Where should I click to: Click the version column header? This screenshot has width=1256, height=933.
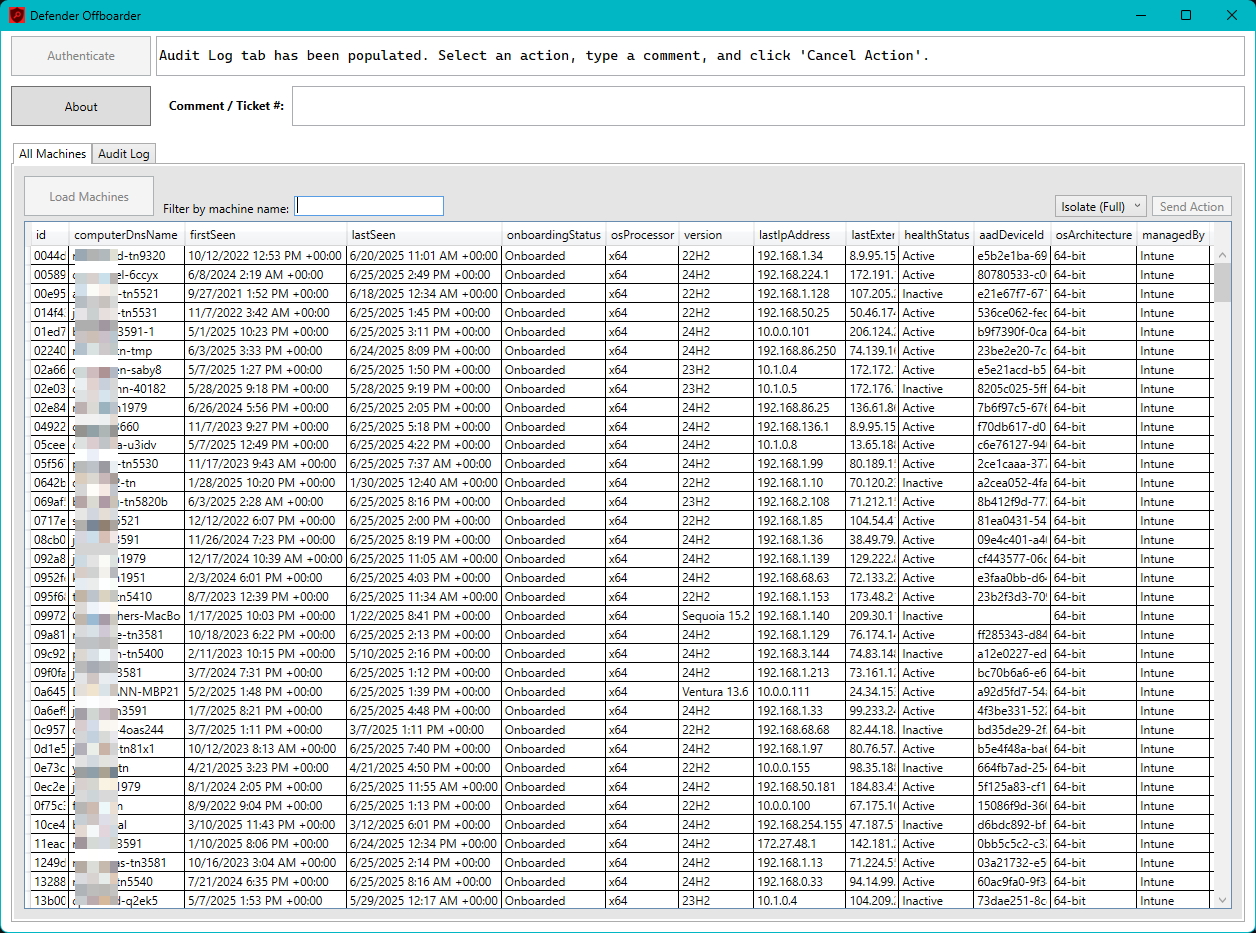(x=717, y=235)
